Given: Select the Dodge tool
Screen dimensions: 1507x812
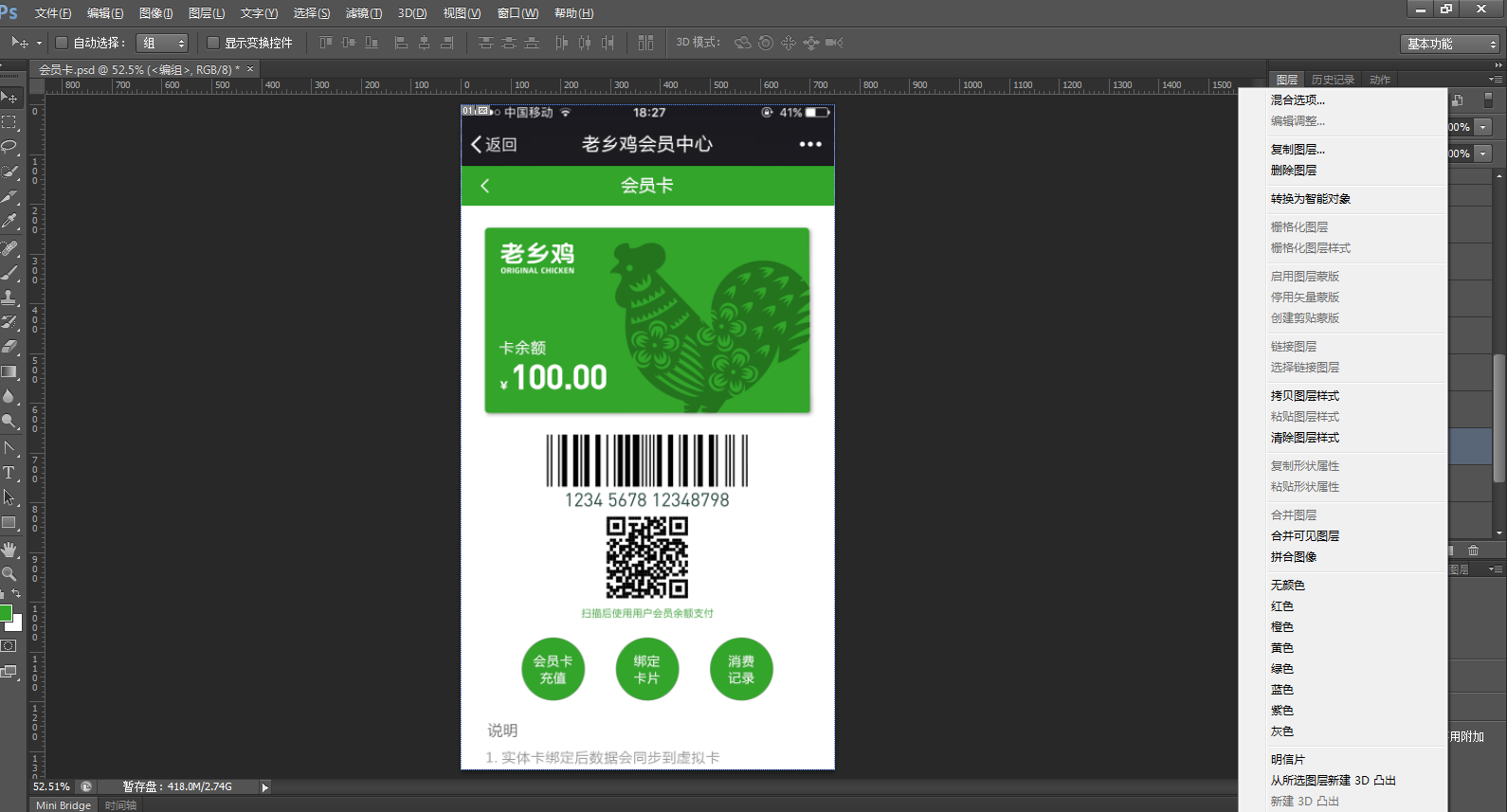Looking at the screenshot, I should click(9, 421).
